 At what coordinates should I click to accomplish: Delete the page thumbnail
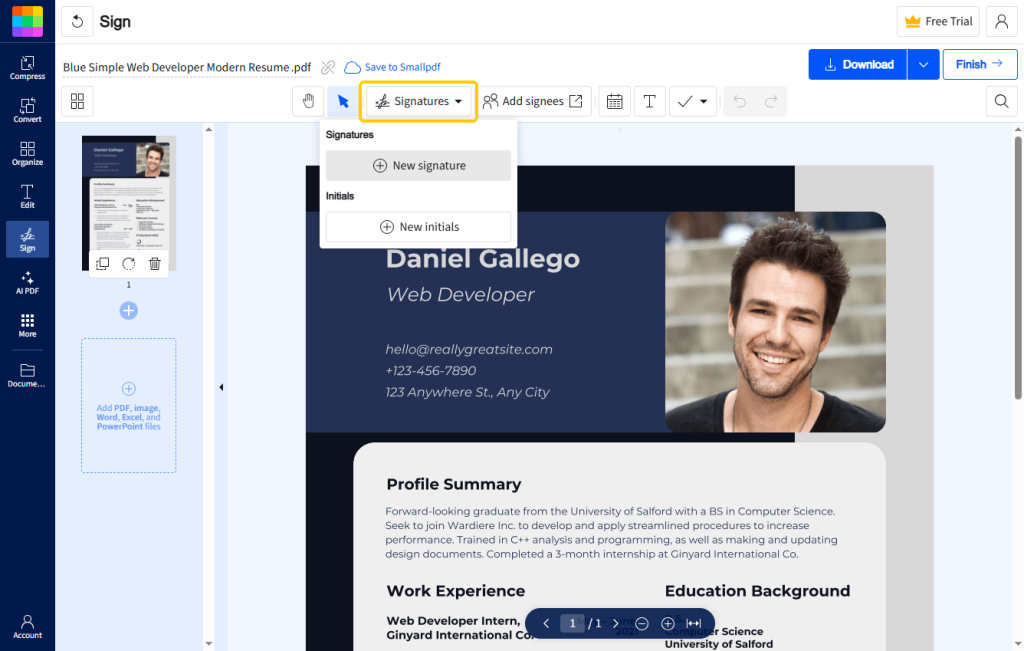[154, 263]
